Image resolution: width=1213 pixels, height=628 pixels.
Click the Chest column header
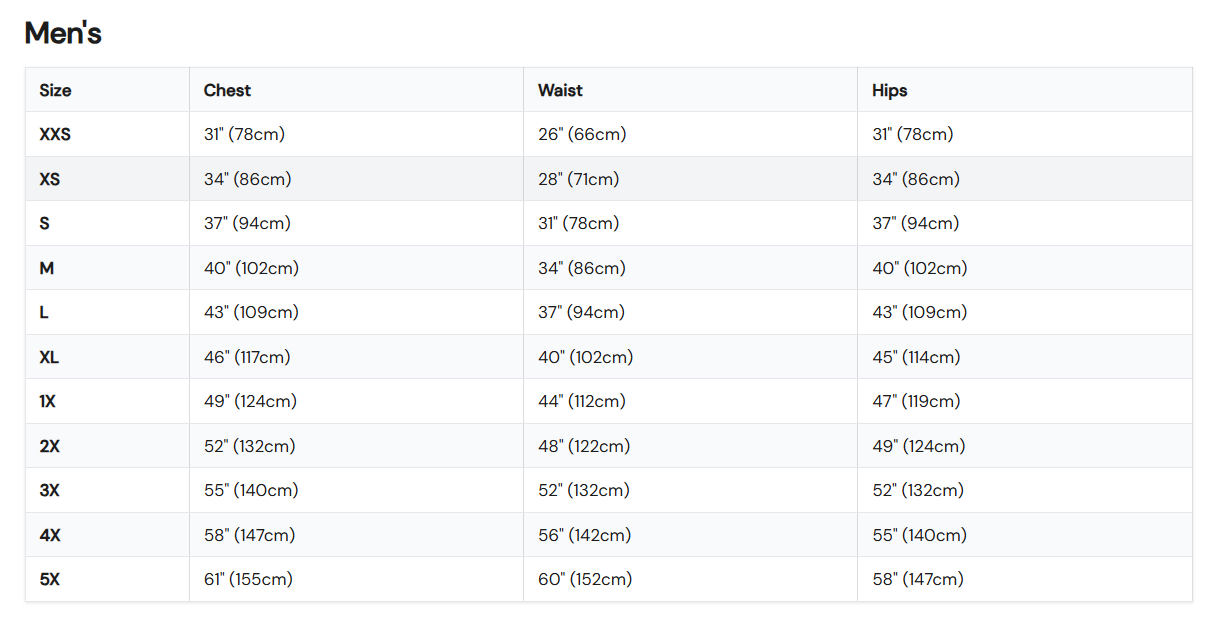pyautogui.click(x=227, y=90)
